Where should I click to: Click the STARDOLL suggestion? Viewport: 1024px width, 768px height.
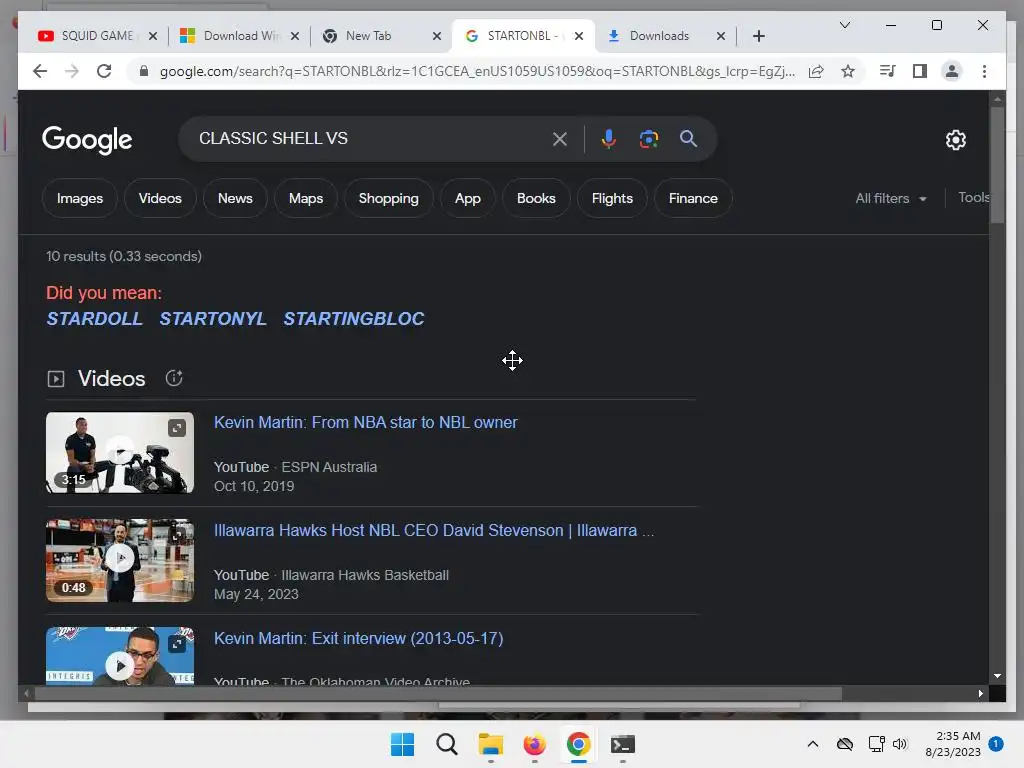[x=94, y=319]
